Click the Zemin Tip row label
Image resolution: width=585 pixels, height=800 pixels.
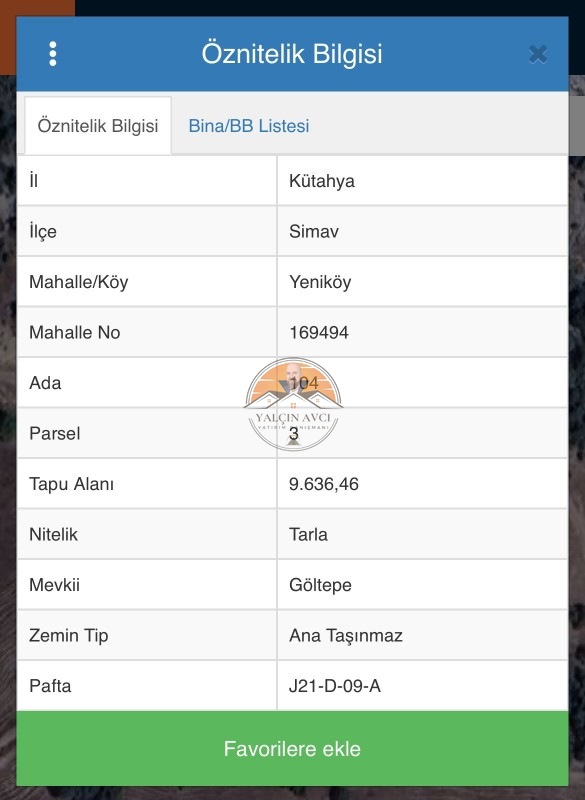point(69,636)
